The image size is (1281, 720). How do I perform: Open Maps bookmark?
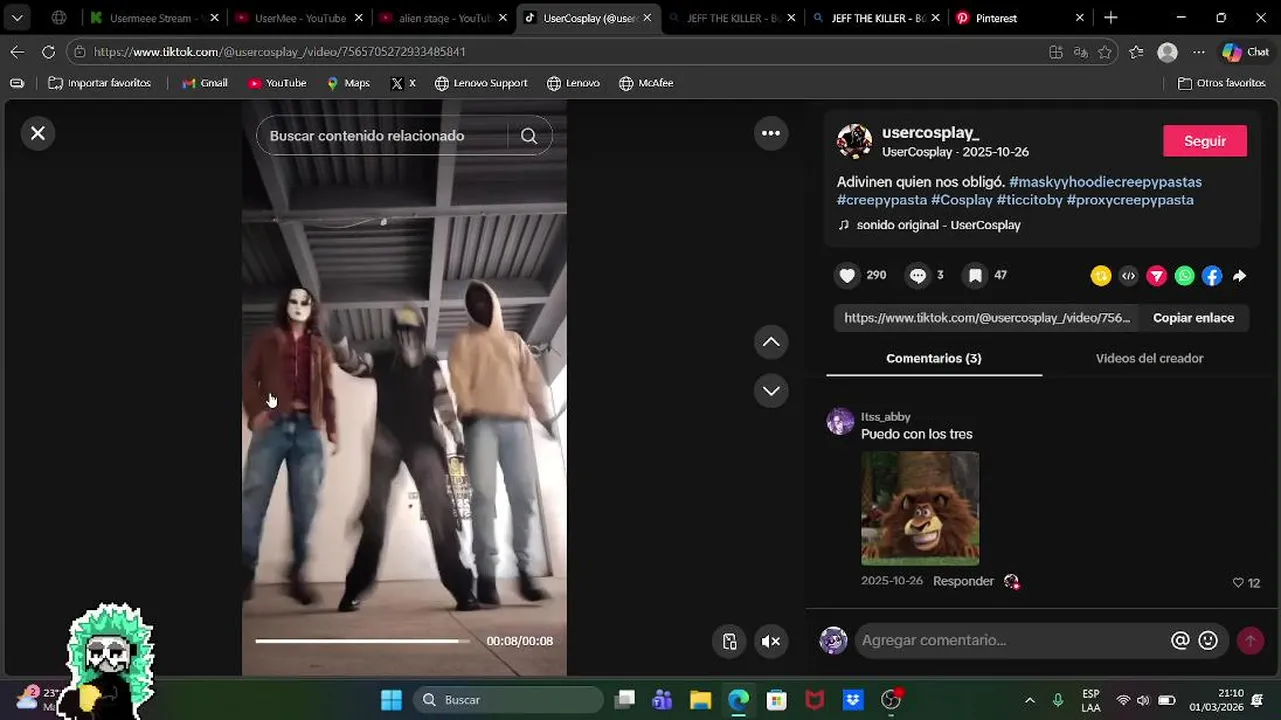348,83
